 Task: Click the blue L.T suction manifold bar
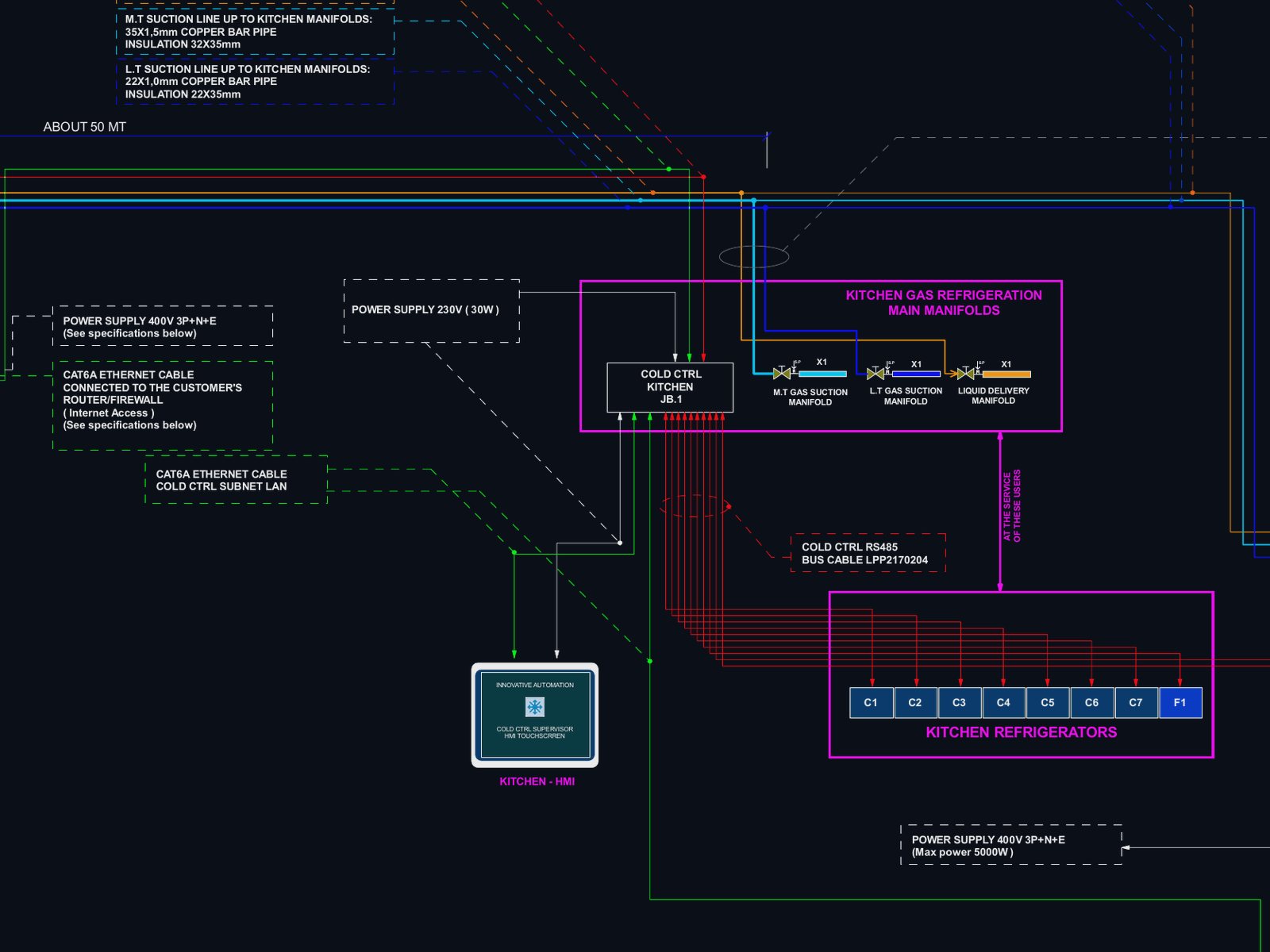click(x=916, y=374)
